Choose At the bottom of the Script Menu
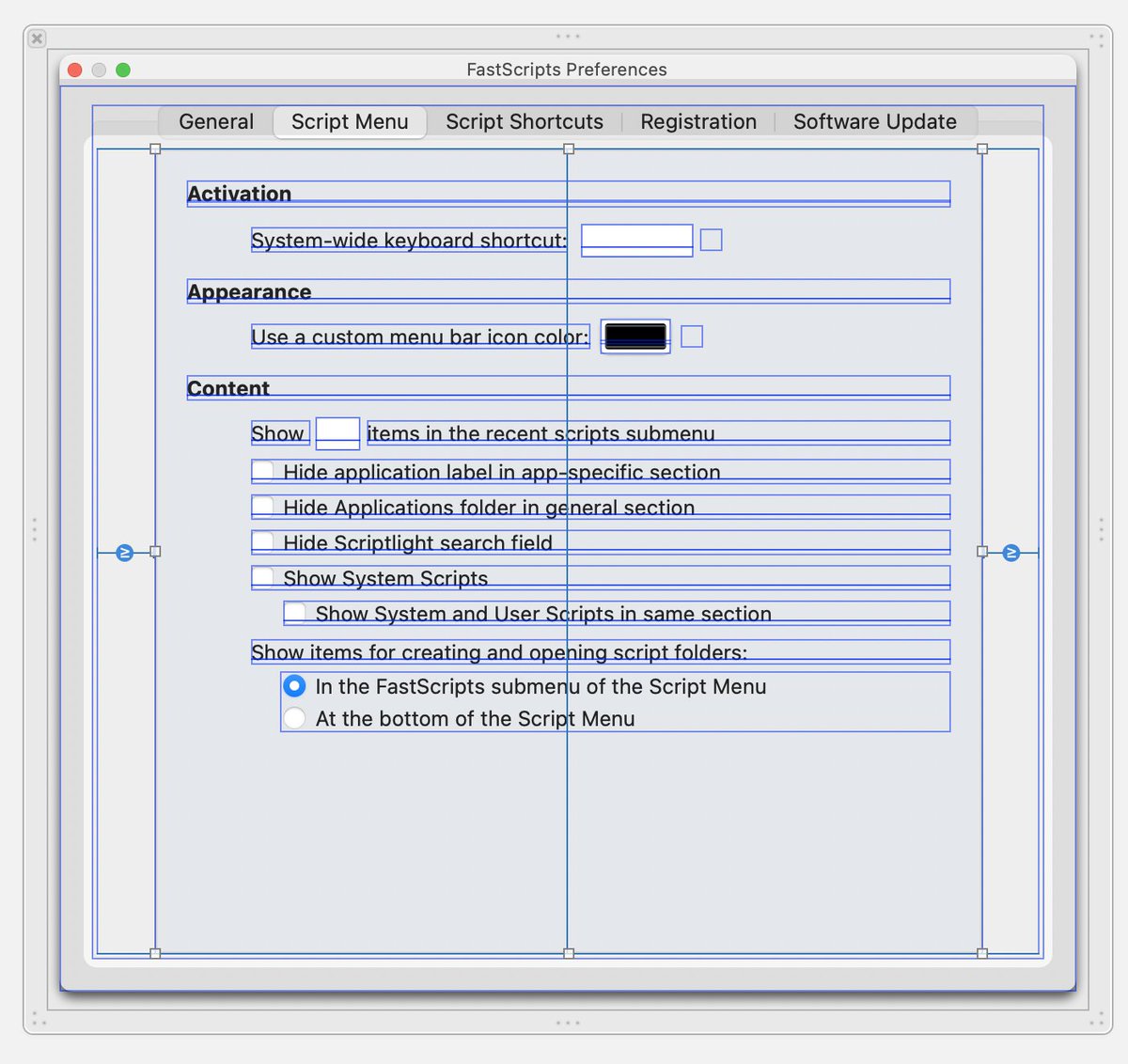The width and height of the screenshot is (1128, 1064). (294, 718)
